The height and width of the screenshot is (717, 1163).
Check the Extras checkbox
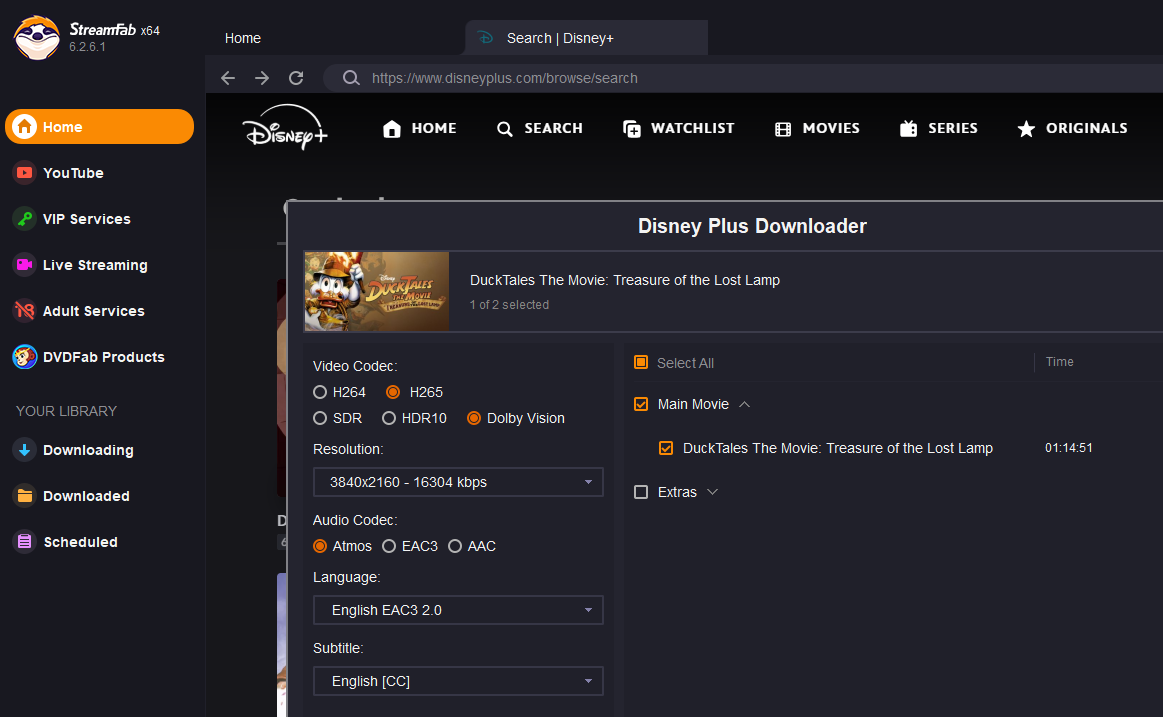point(641,492)
